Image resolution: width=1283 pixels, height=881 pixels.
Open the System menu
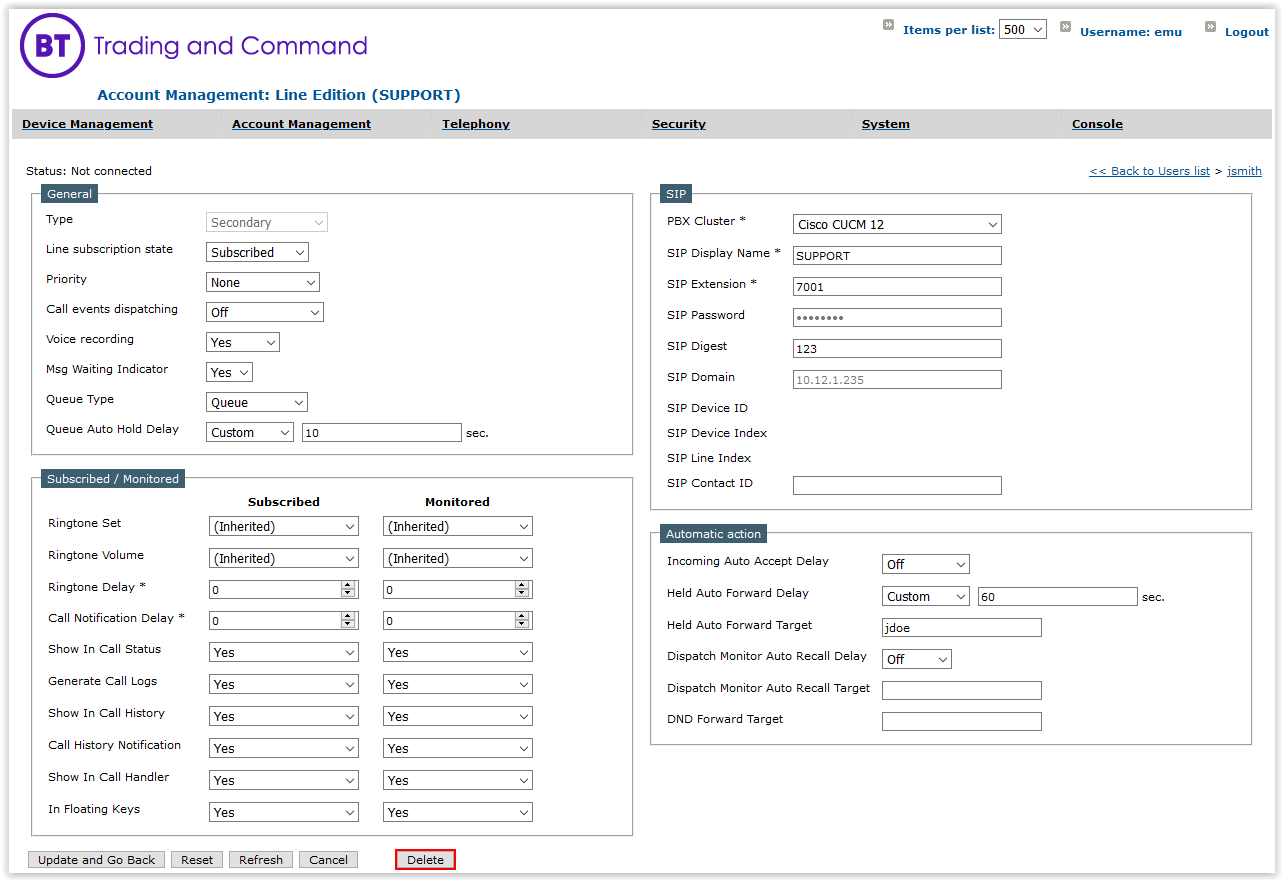tap(886, 124)
